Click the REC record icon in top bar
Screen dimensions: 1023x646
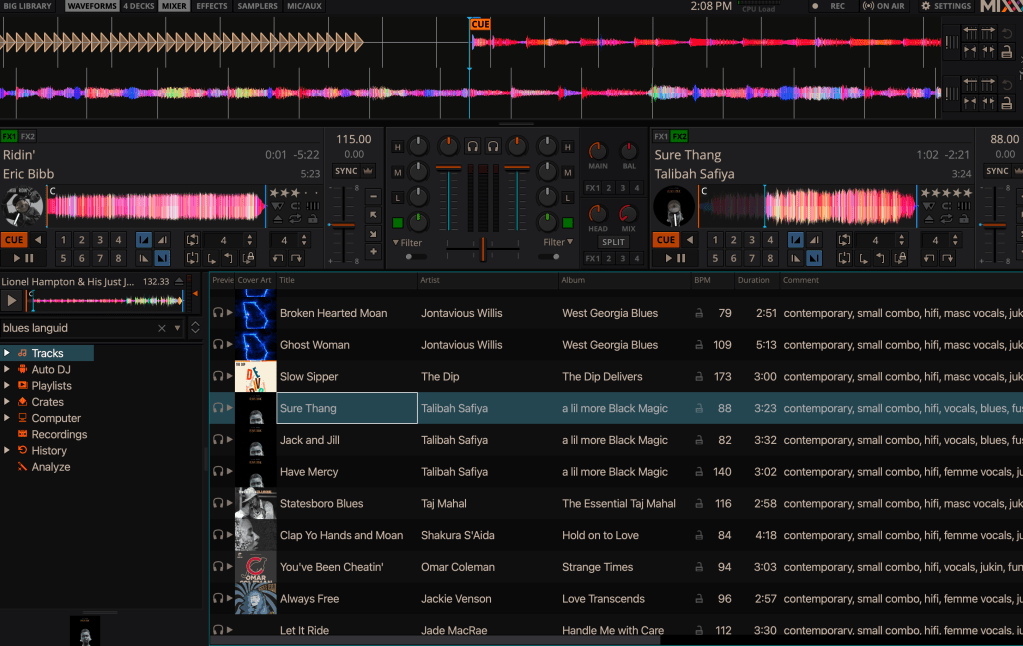coord(815,6)
